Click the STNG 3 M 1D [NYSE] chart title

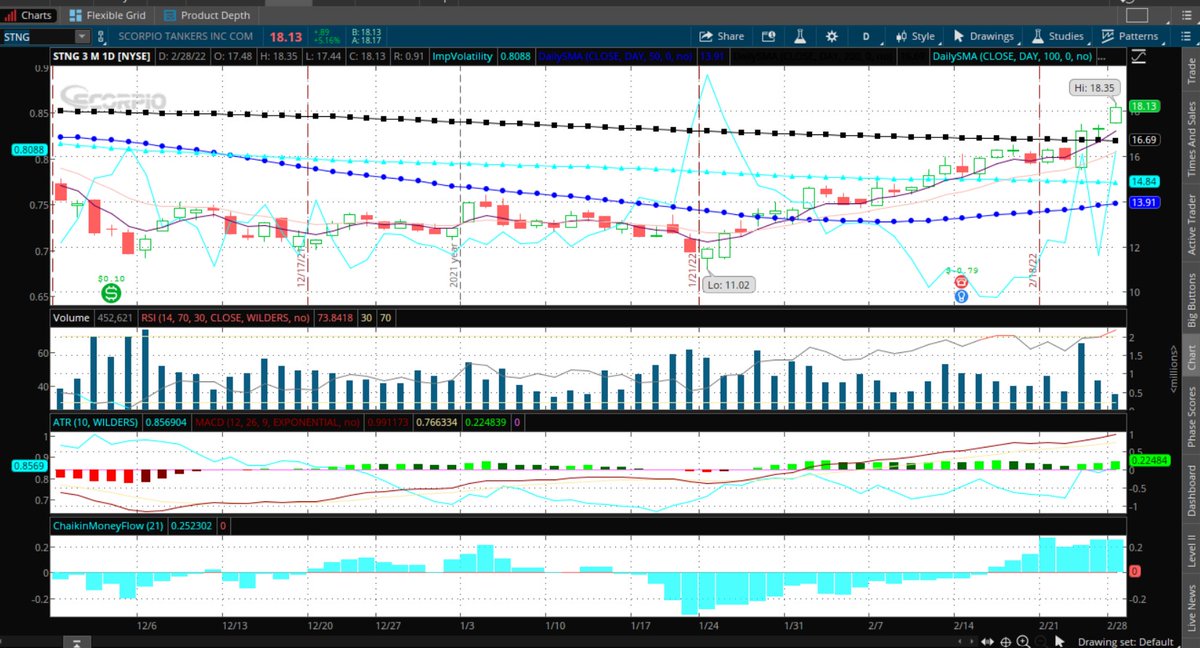pos(102,56)
